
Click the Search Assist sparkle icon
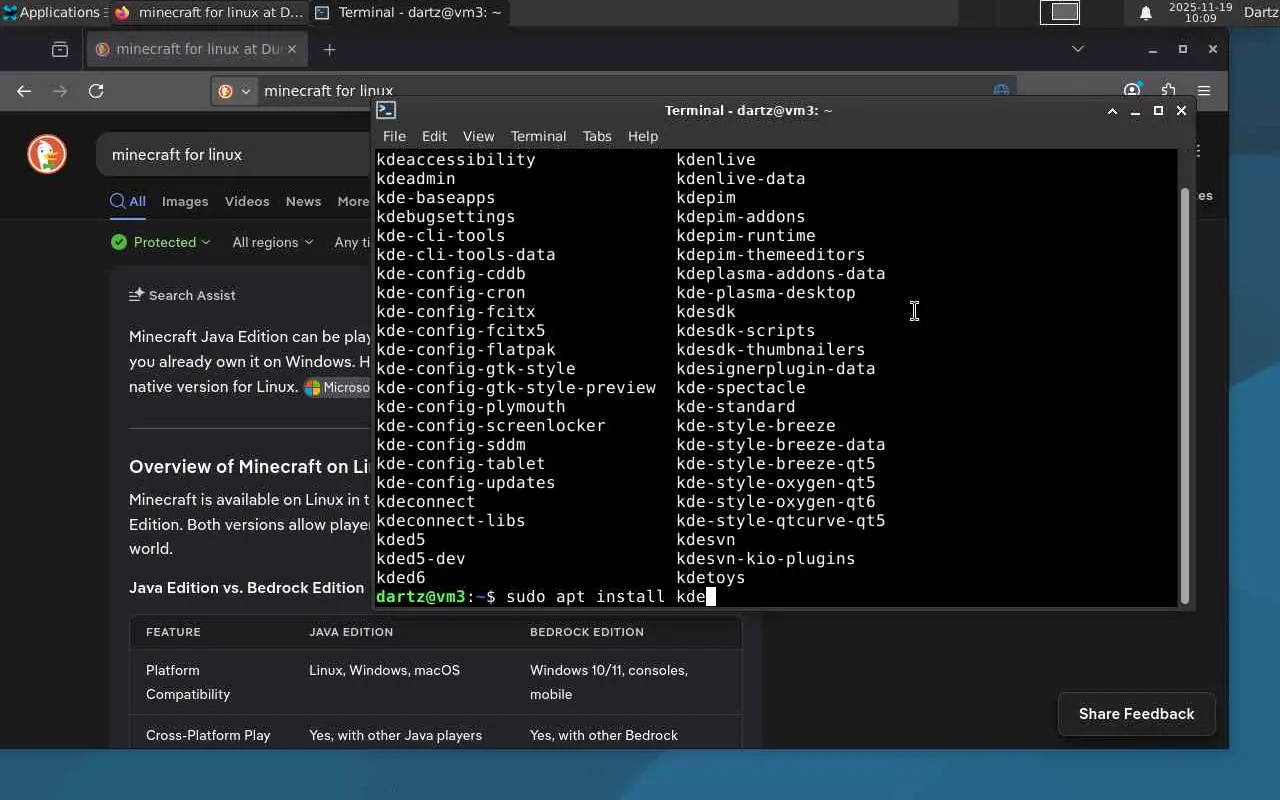136,295
